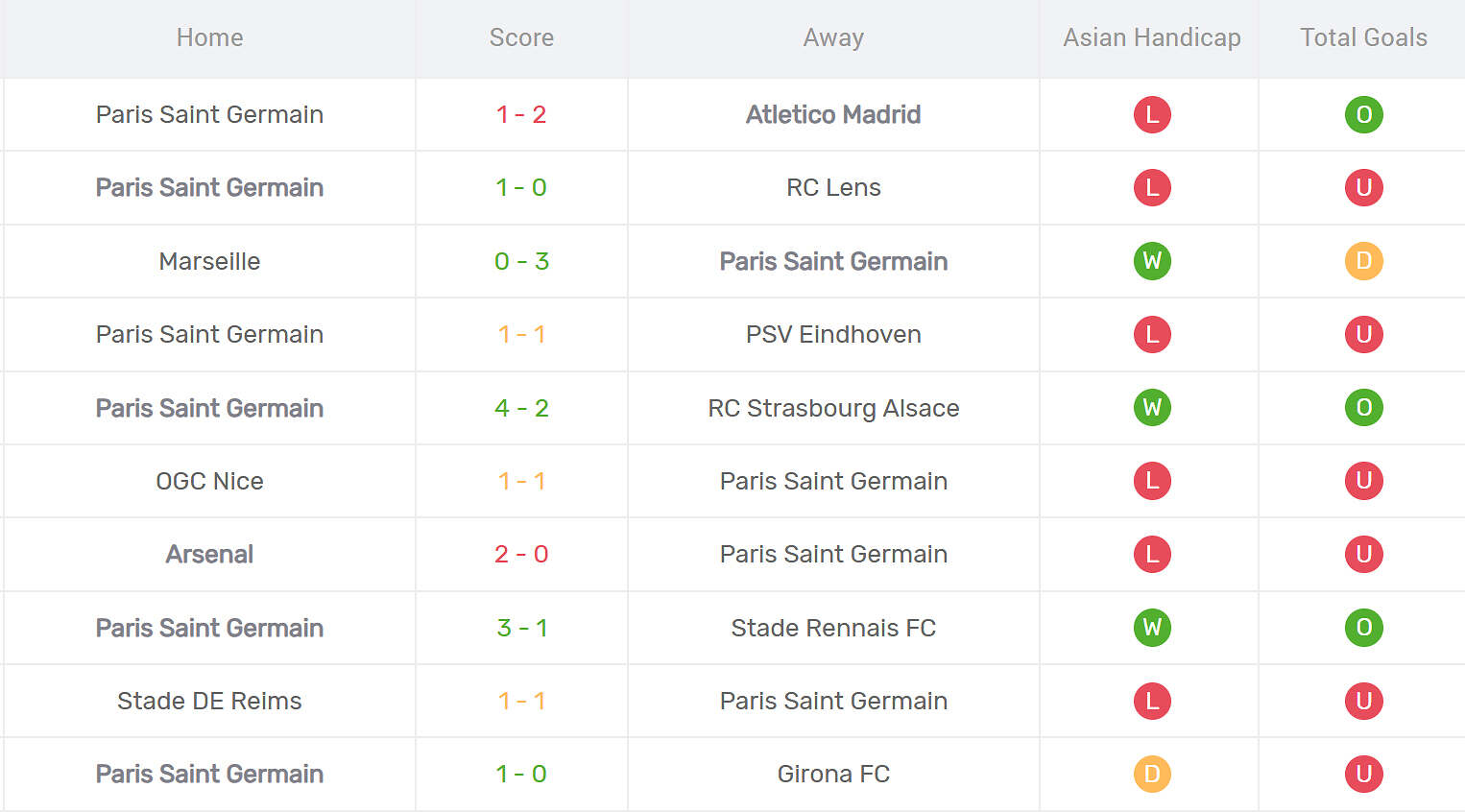Open the Arsenal team link
The height and width of the screenshot is (812, 1465).
click(209, 554)
